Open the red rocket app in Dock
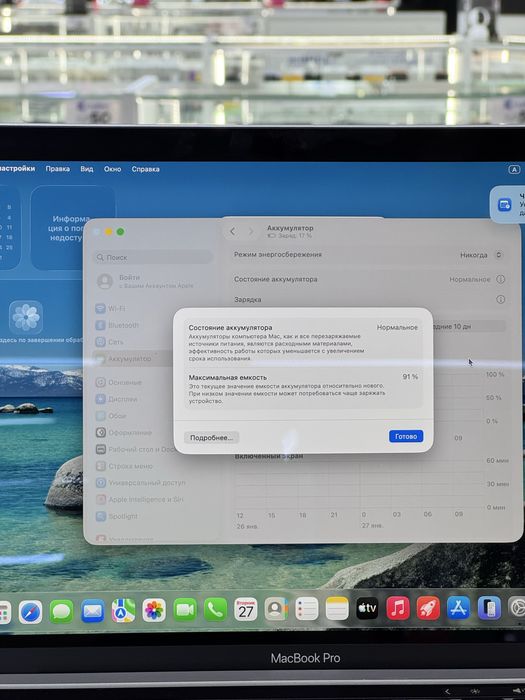Image resolution: width=525 pixels, height=700 pixels. 428,608
